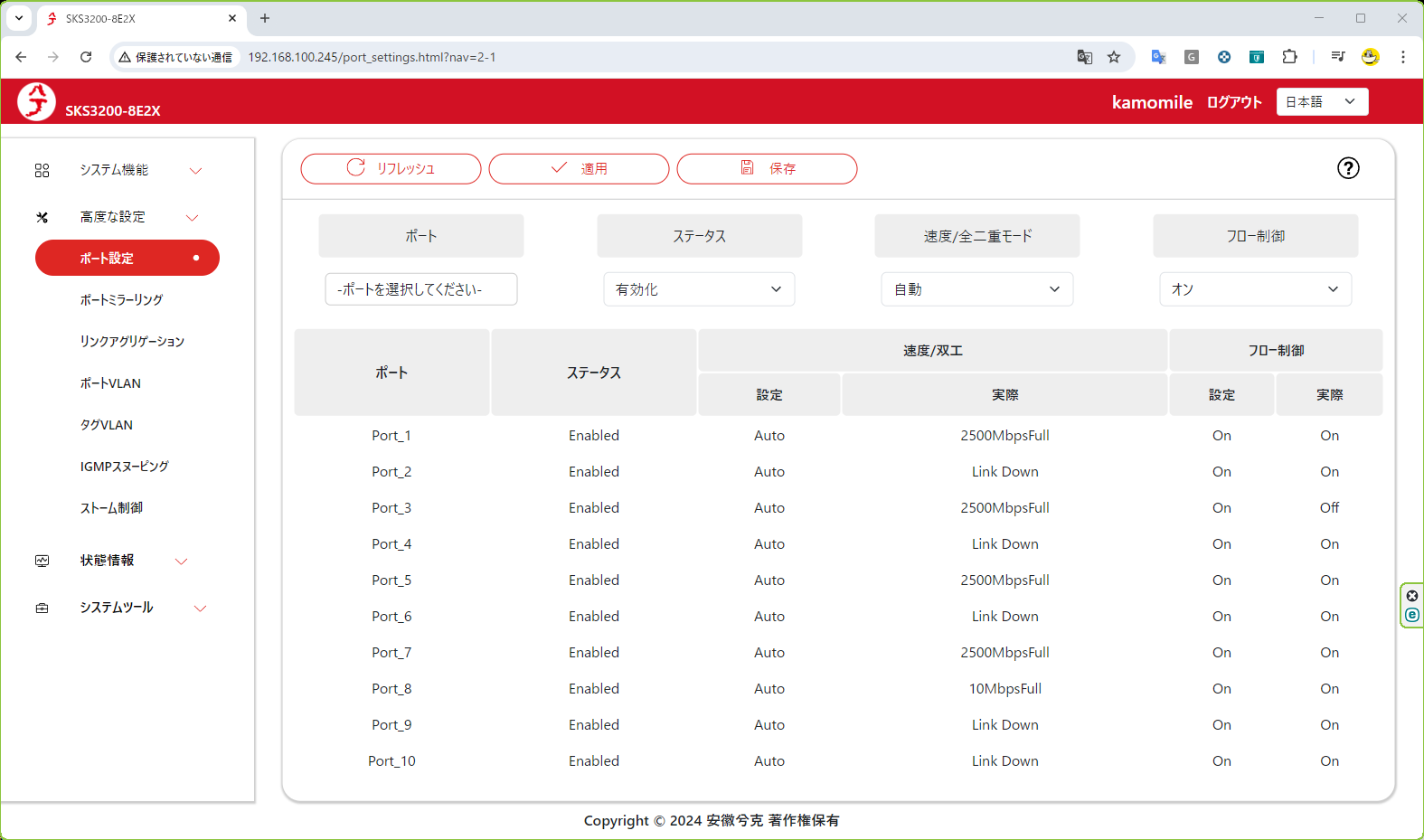Open the 日本語 language selector
Image resolution: width=1424 pixels, height=840 pixels.
pyautogui.click(x=1321, y=102)
